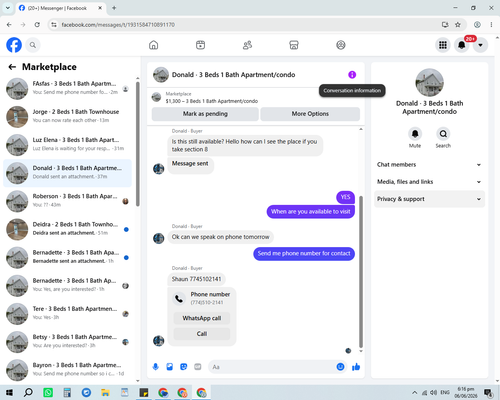The image size is (500, 400).
Task: Open the tab search dropdown arrow
Action: (8, 8)
